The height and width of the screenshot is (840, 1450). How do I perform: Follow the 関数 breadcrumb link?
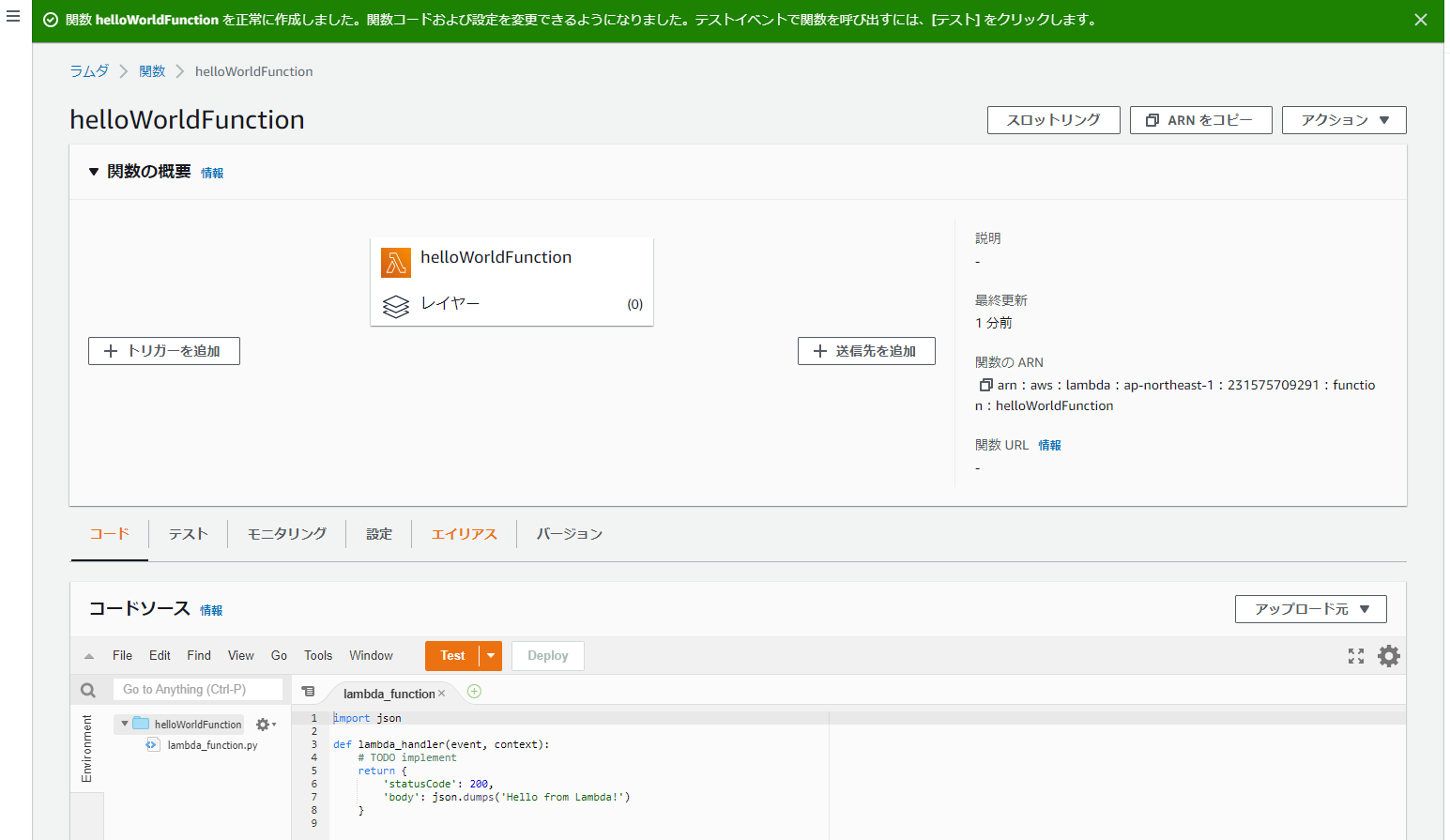pyautogui.click(x=152, y=71)
